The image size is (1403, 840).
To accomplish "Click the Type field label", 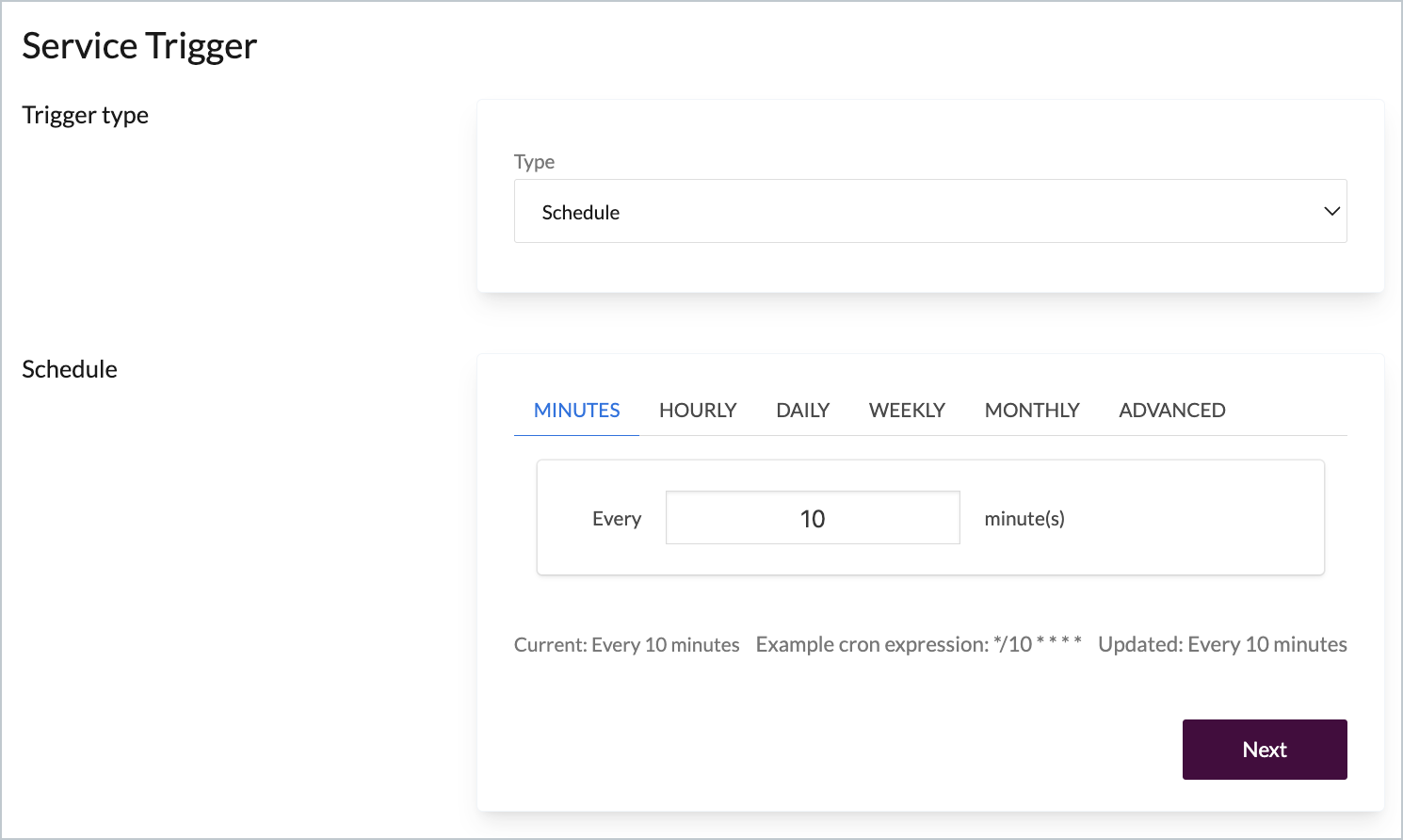I will pos(534,162).
